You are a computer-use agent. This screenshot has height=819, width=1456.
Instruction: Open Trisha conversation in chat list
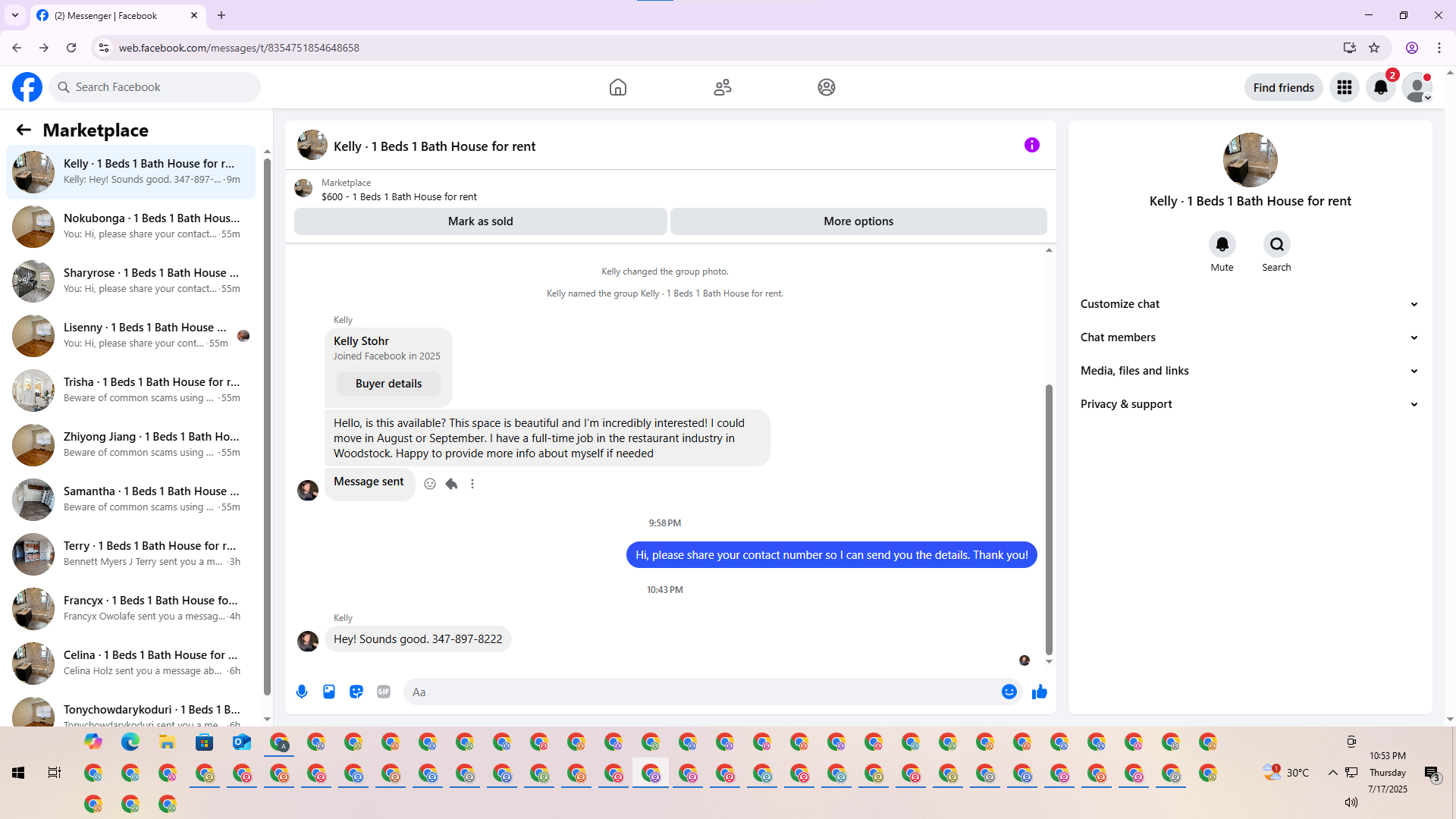point(131,391)
